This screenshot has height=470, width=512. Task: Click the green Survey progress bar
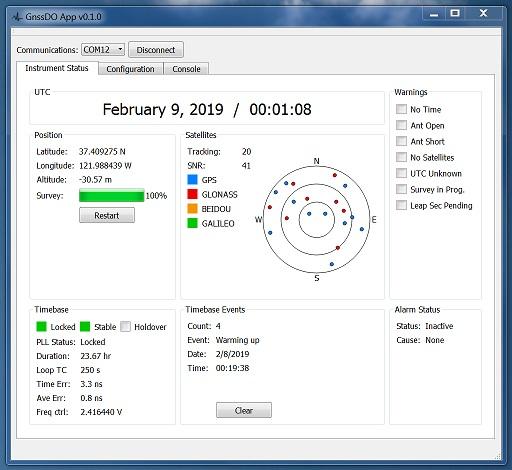click(x=112, y=195)
